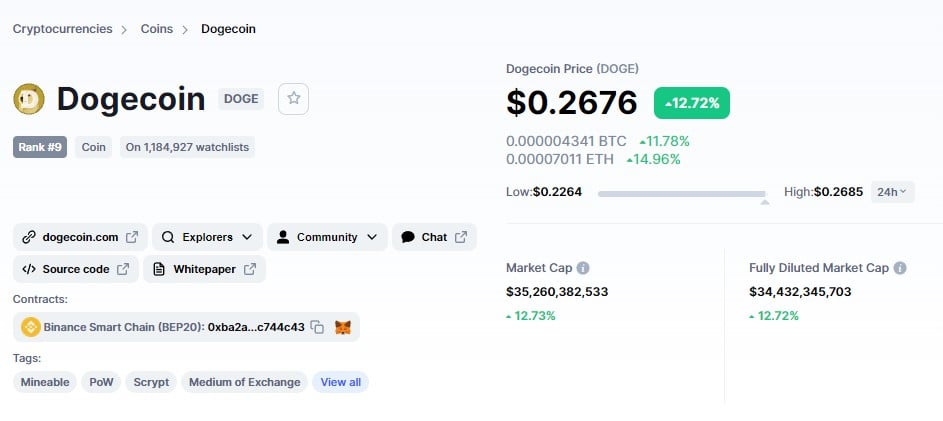Expand the Explorers dropdown
The height and width of the screenshot is (421, 943).
pyautogui.click(x=207, y=237)
